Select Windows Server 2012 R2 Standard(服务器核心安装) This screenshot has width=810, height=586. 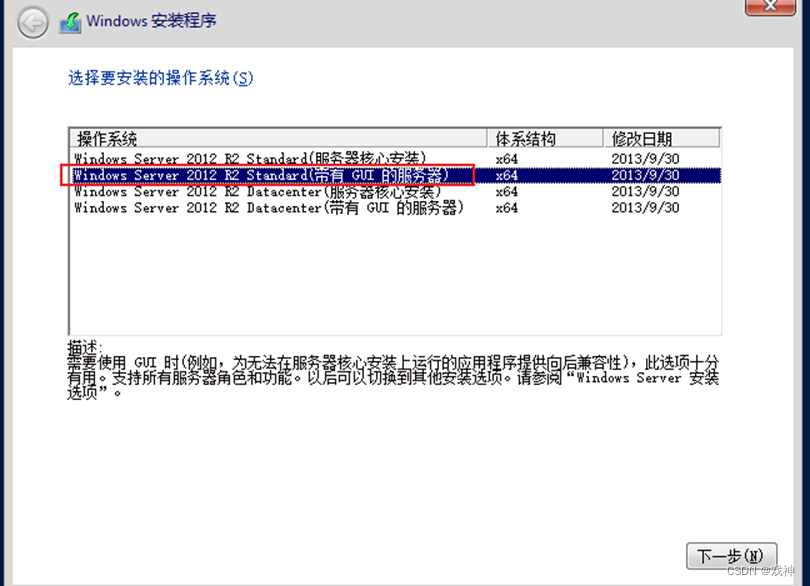click(395, 159)
